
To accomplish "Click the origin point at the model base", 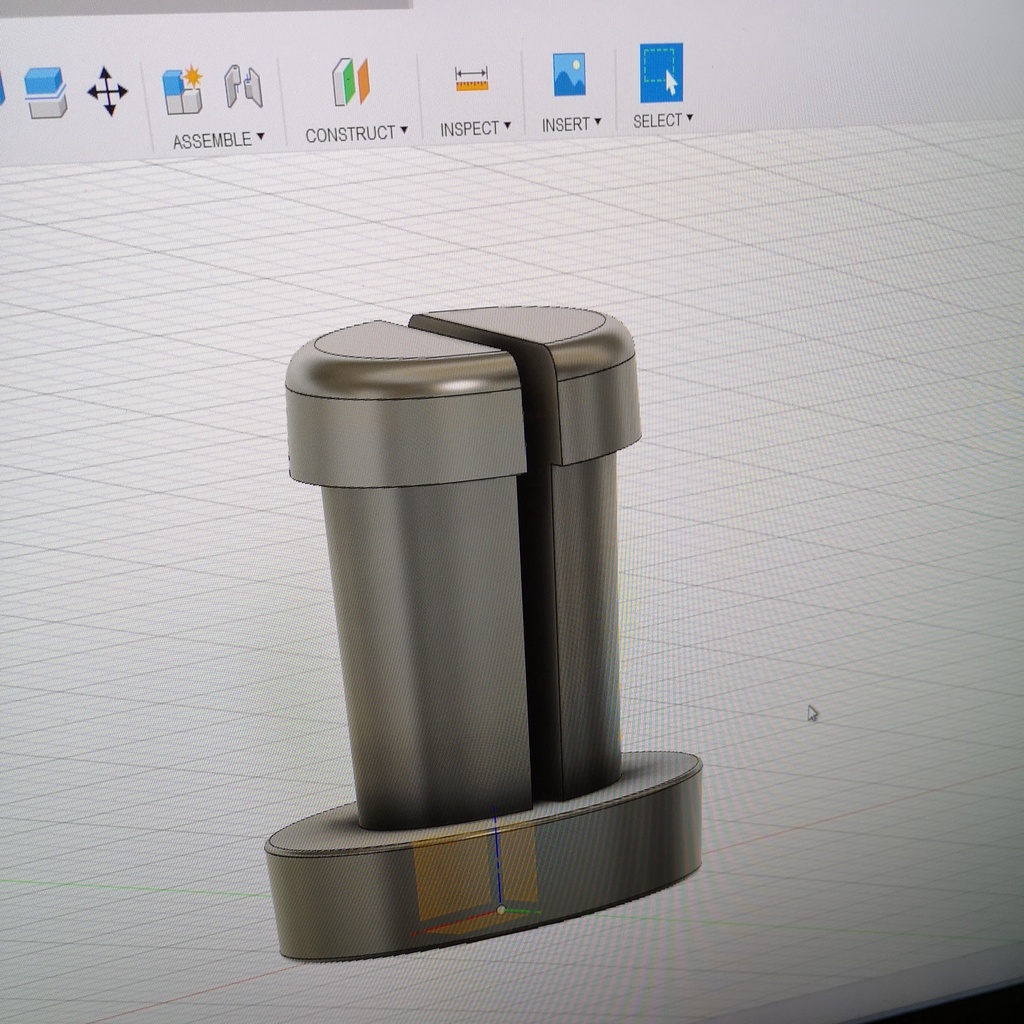I will (x=500, y=911).
